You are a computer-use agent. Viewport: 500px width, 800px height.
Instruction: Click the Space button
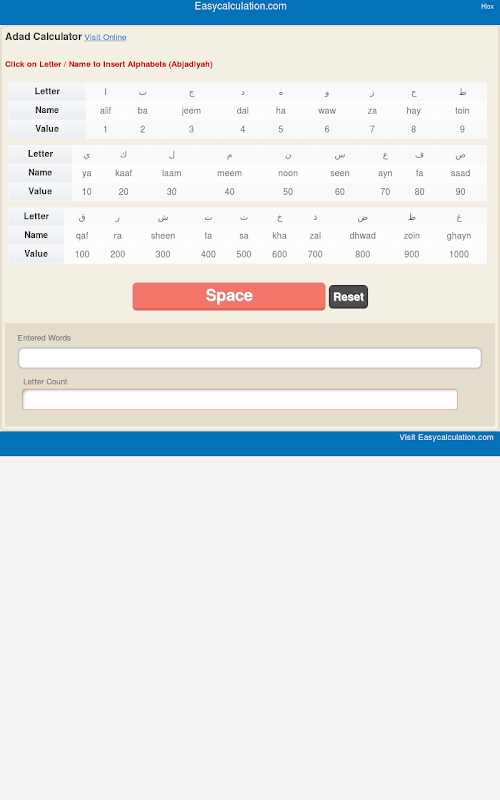(229, 296)
